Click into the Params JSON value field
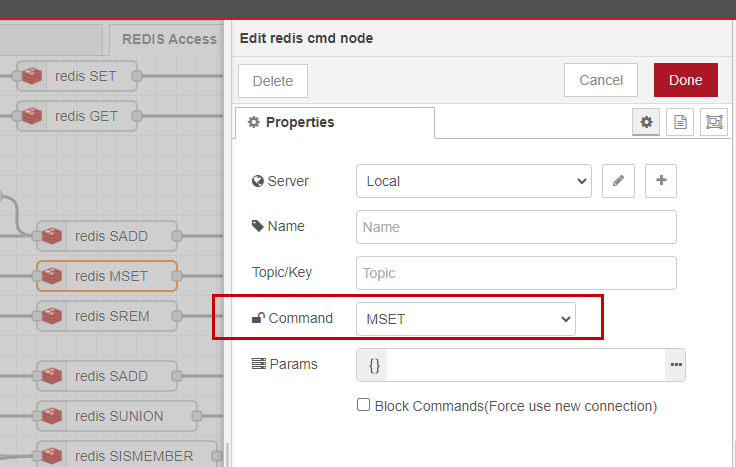 pos(526,365)
